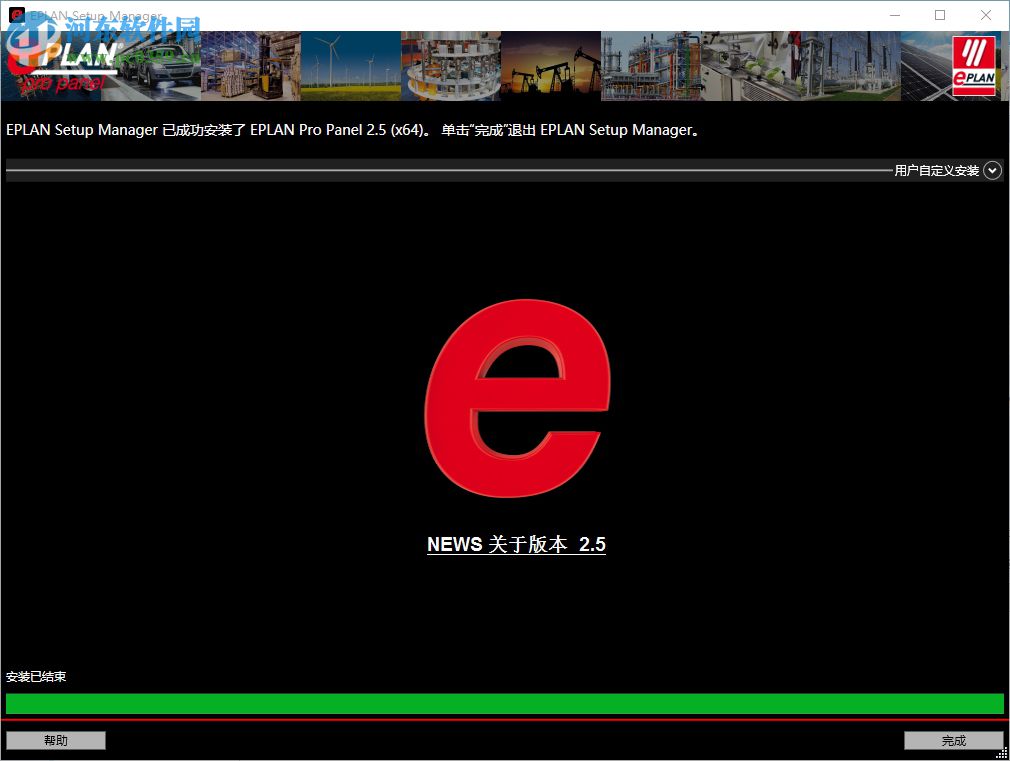The height and width of the screenshot is (761, 1010).
Task: Click the oil pumps sunset banner image
Action: pyautogui.click(x=551, y=66)
